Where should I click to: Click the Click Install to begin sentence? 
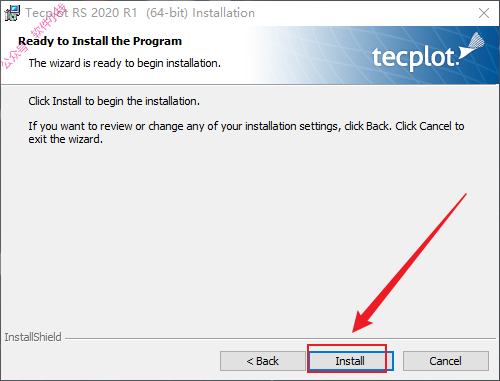point(114,101)
